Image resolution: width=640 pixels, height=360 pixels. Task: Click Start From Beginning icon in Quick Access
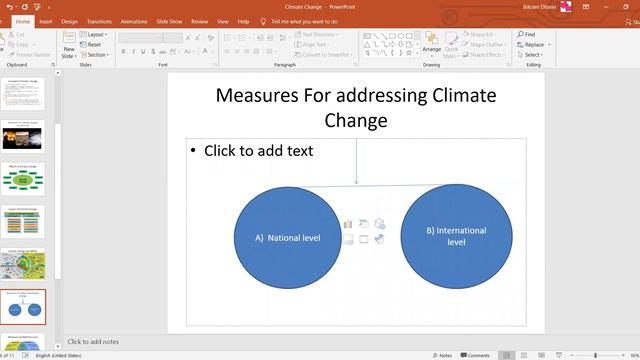pos(37,7)
